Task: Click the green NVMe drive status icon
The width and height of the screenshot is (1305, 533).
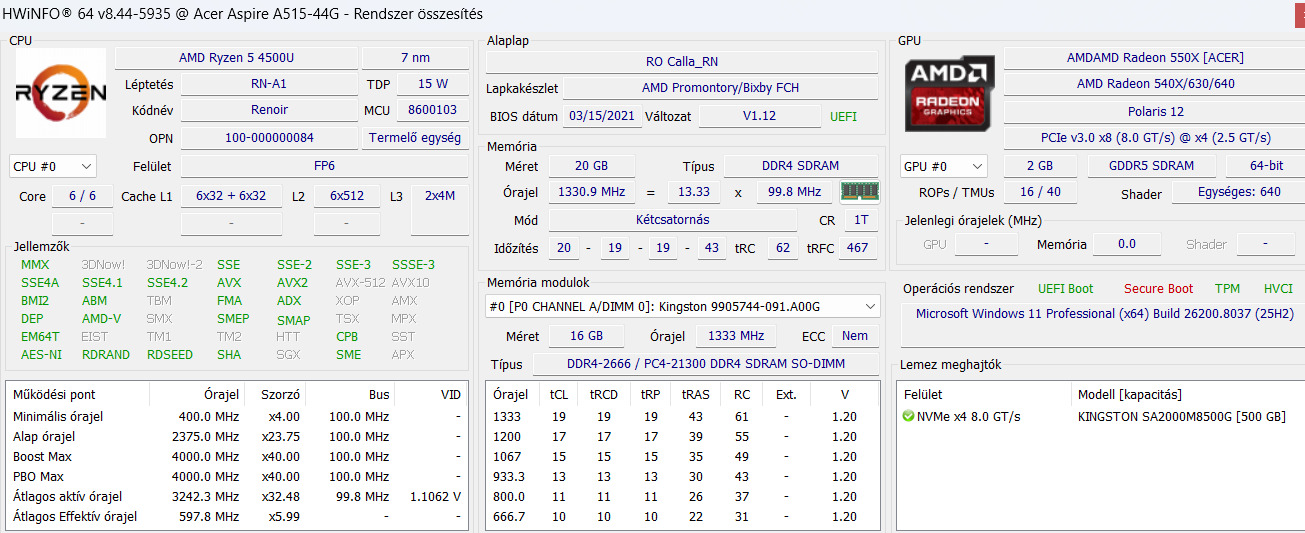Action: point(908,416)
